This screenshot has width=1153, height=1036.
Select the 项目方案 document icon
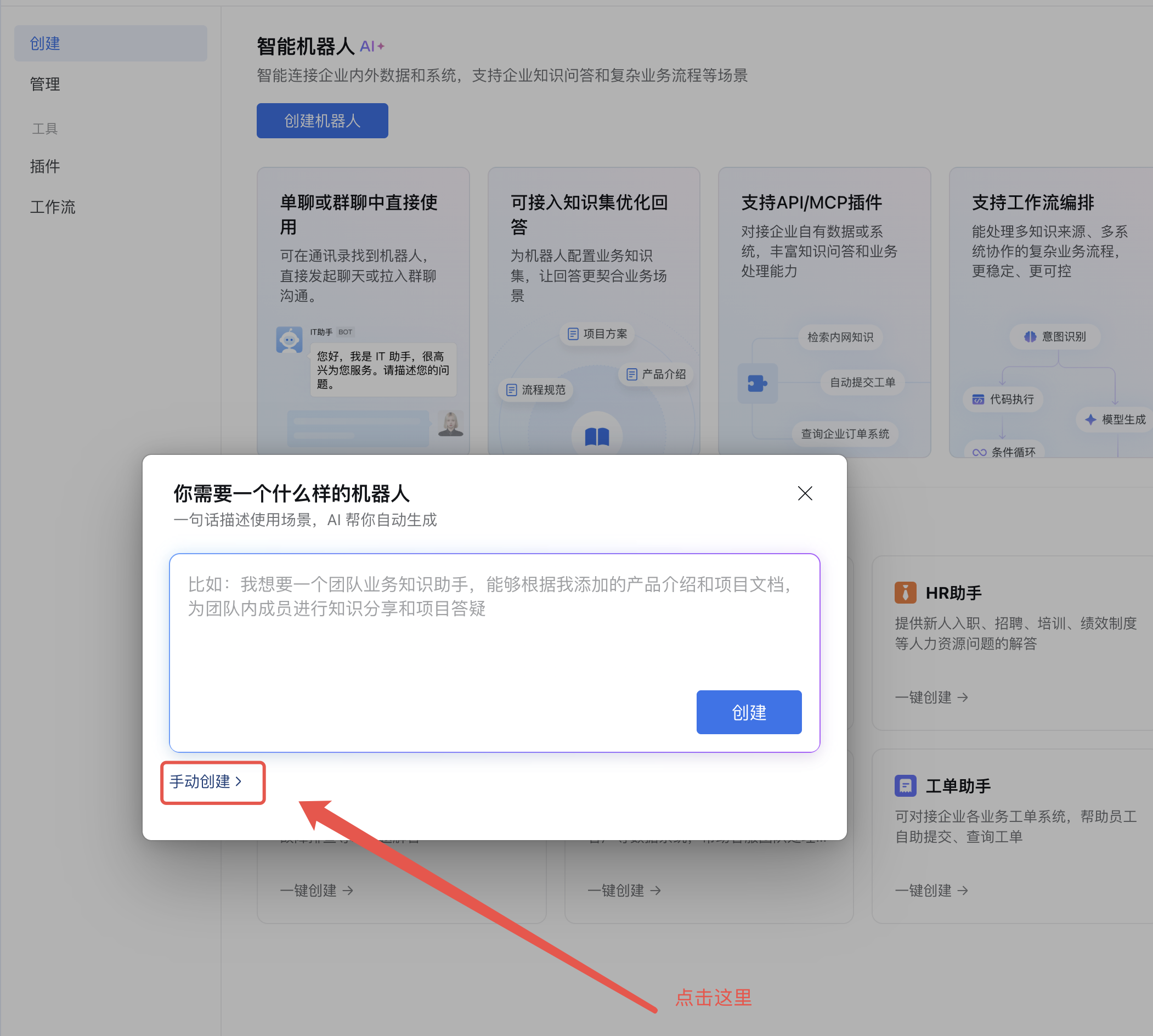tap(573, 334)
